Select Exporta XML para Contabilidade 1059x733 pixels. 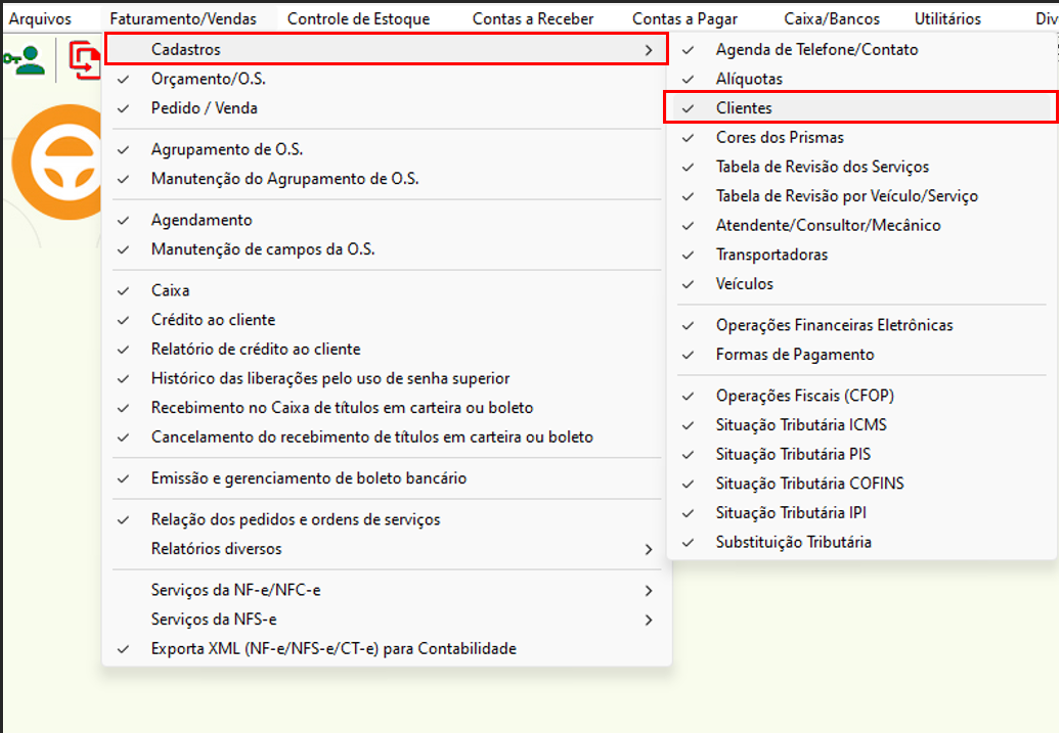tap(386, 649)
